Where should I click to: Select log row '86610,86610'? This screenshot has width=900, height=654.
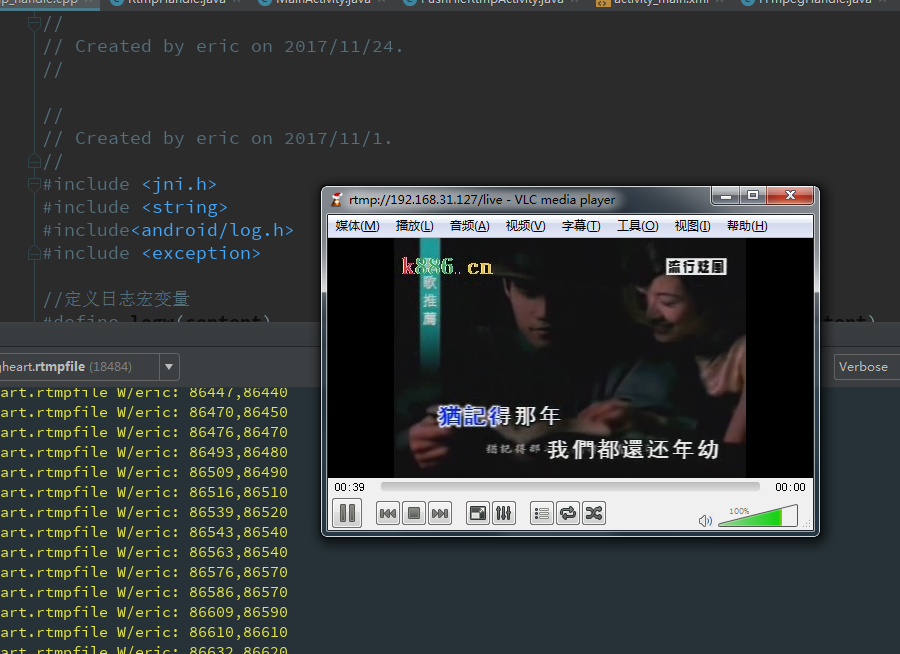pyautogui.click(x=144, y=632)
